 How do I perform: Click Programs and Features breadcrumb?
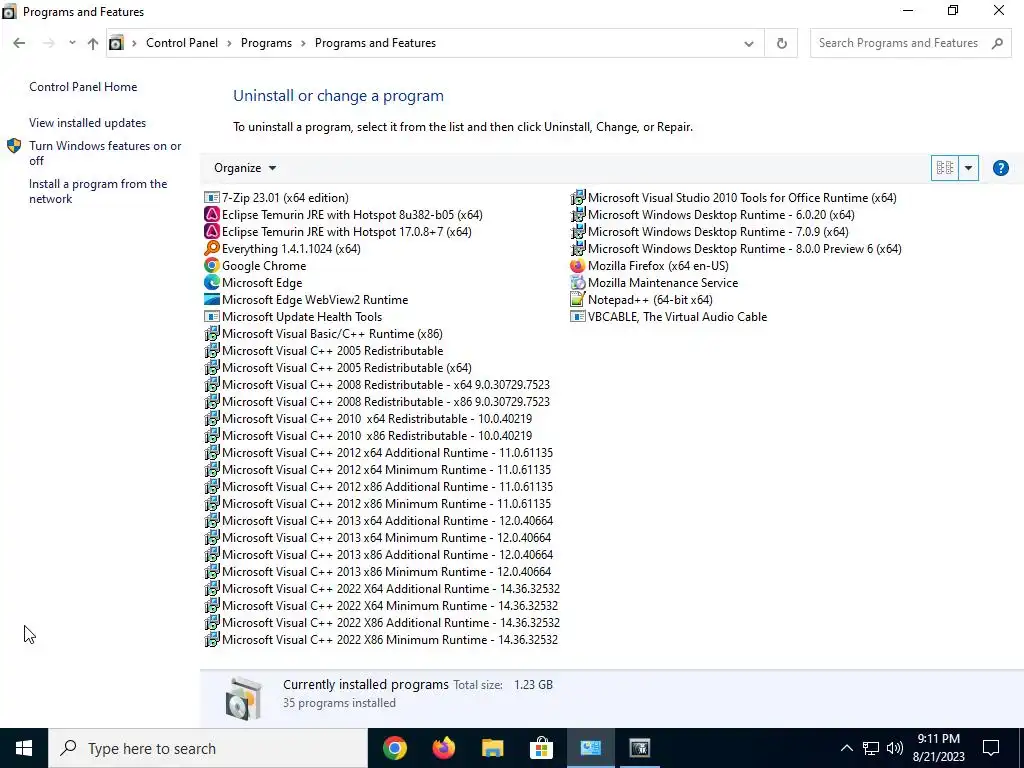376,43
